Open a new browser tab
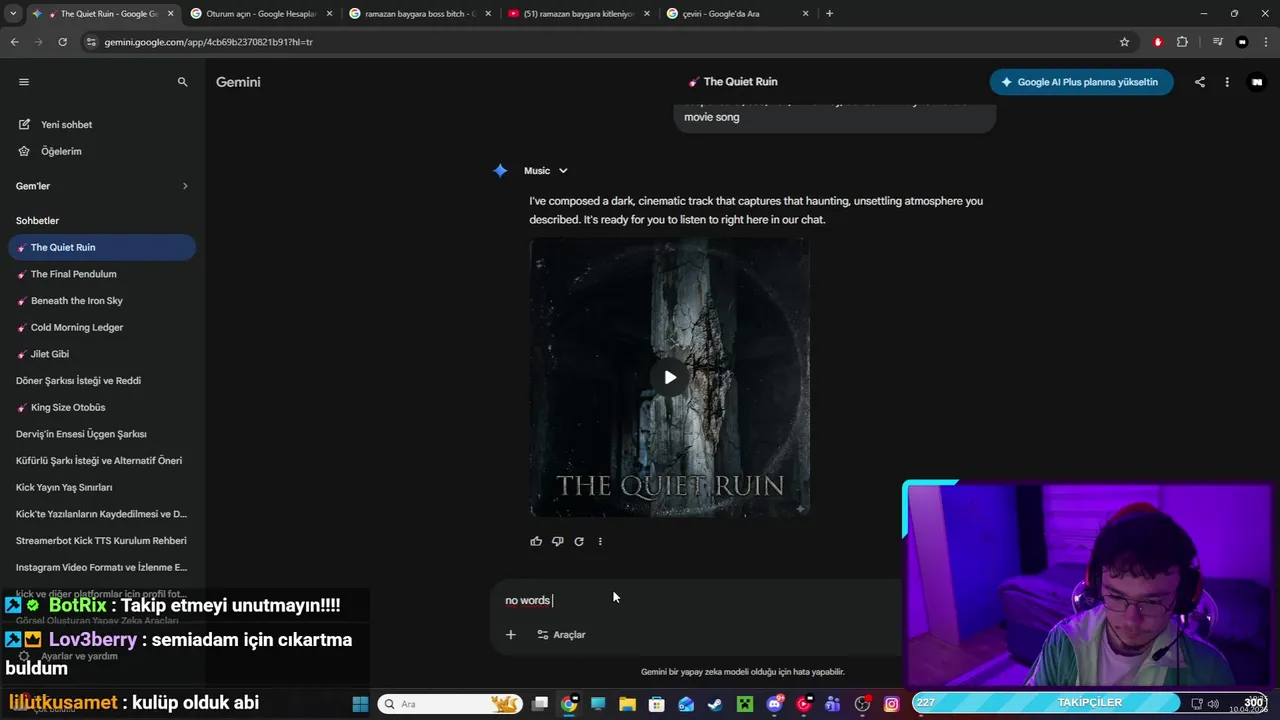This screenshot has width=1280, height=720. (829, 14)
